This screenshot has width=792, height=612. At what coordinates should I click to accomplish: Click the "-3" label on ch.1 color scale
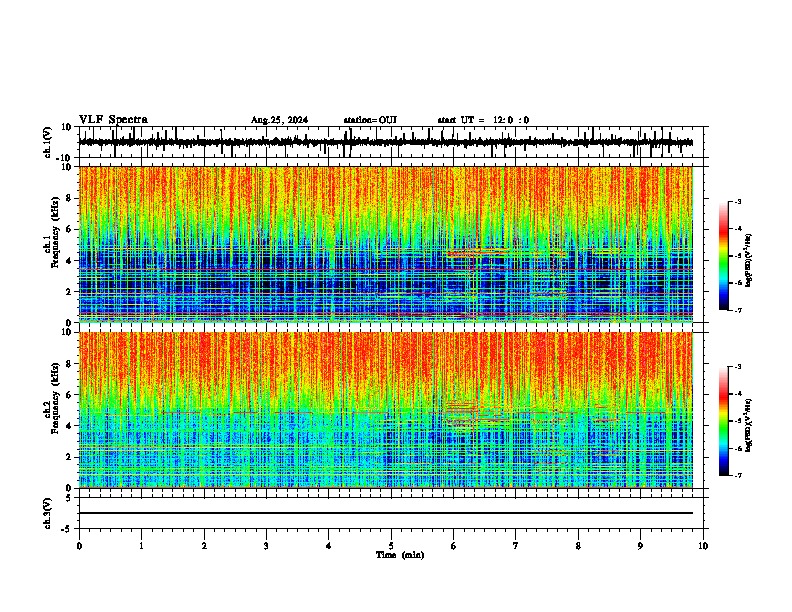[737, 201]
